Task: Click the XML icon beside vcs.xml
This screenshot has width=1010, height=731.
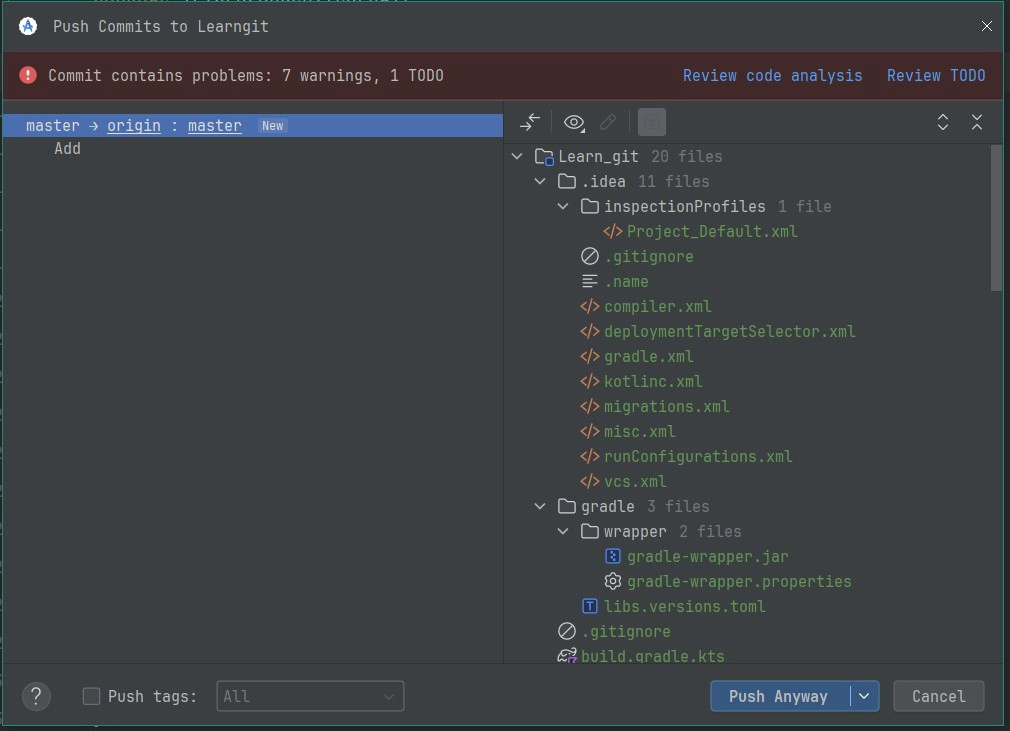Action: point(589,482)
